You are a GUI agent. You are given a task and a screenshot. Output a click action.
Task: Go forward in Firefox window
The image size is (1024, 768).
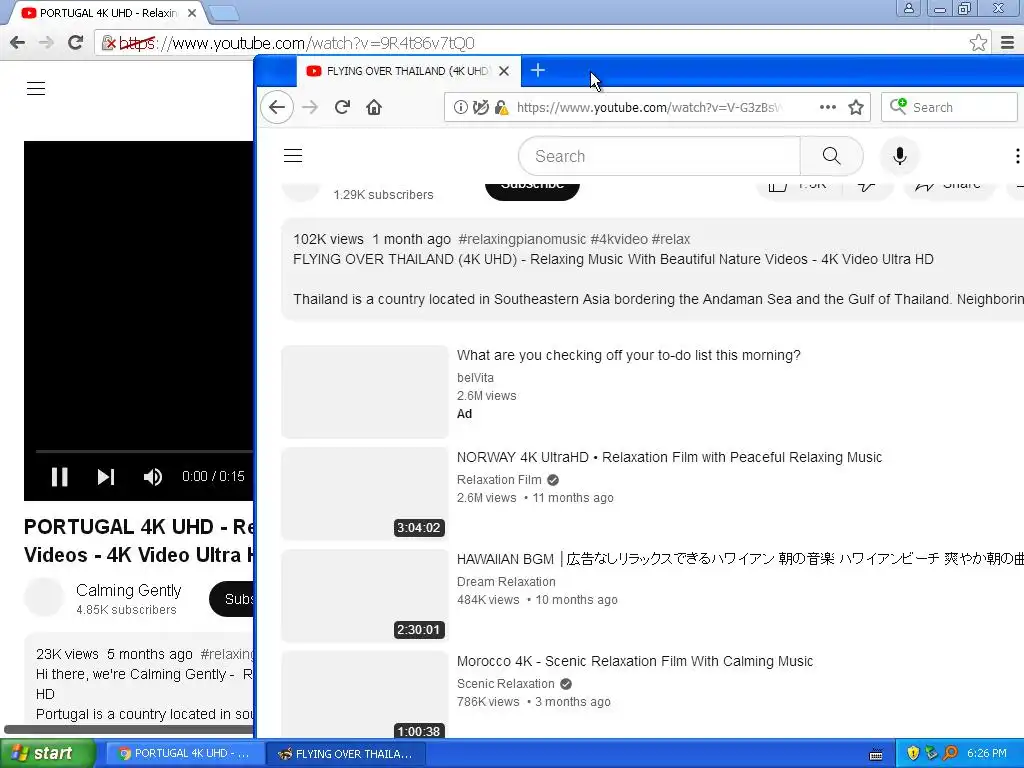(310, 107)
